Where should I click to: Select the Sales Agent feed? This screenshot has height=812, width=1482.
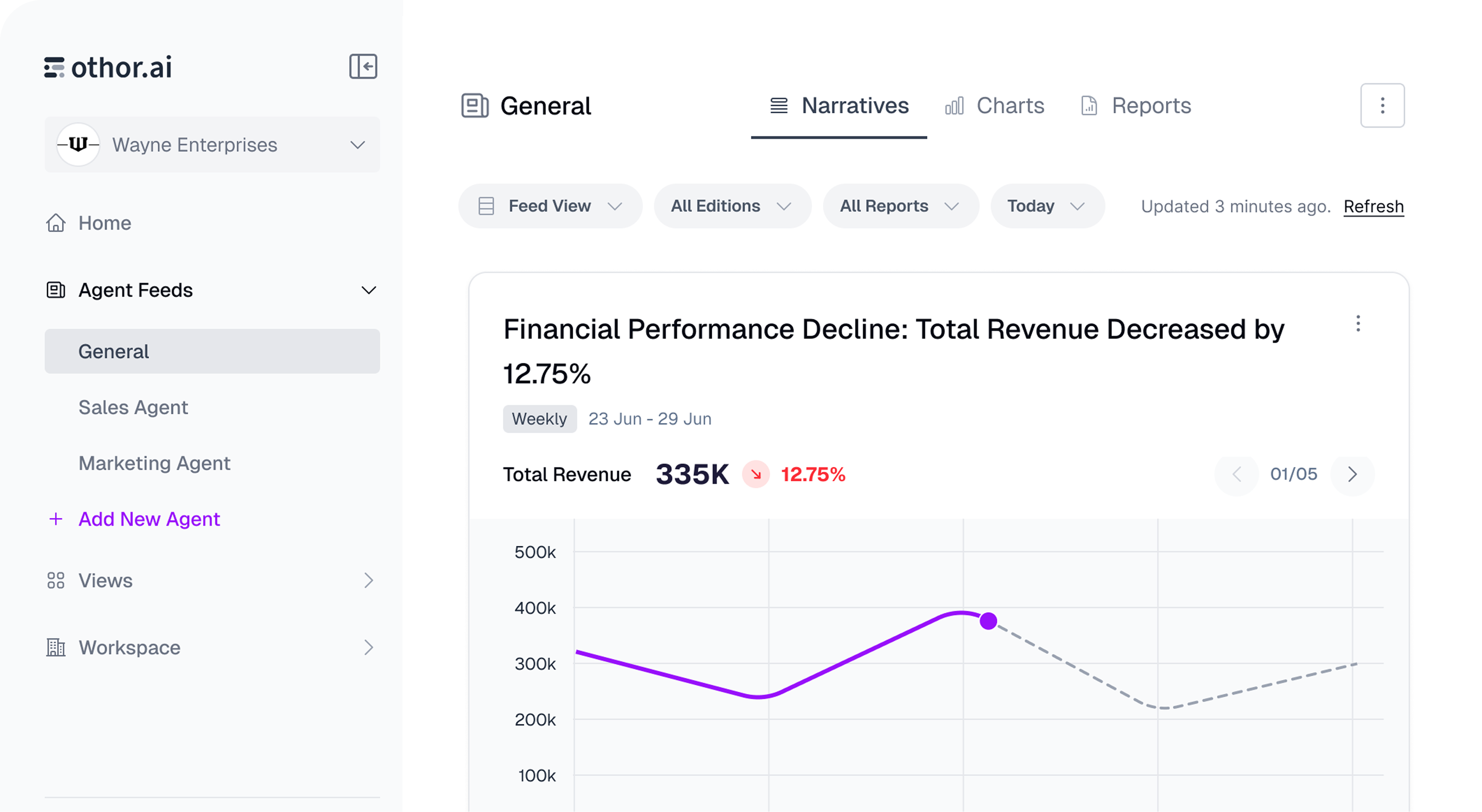[x=133, y=407]
